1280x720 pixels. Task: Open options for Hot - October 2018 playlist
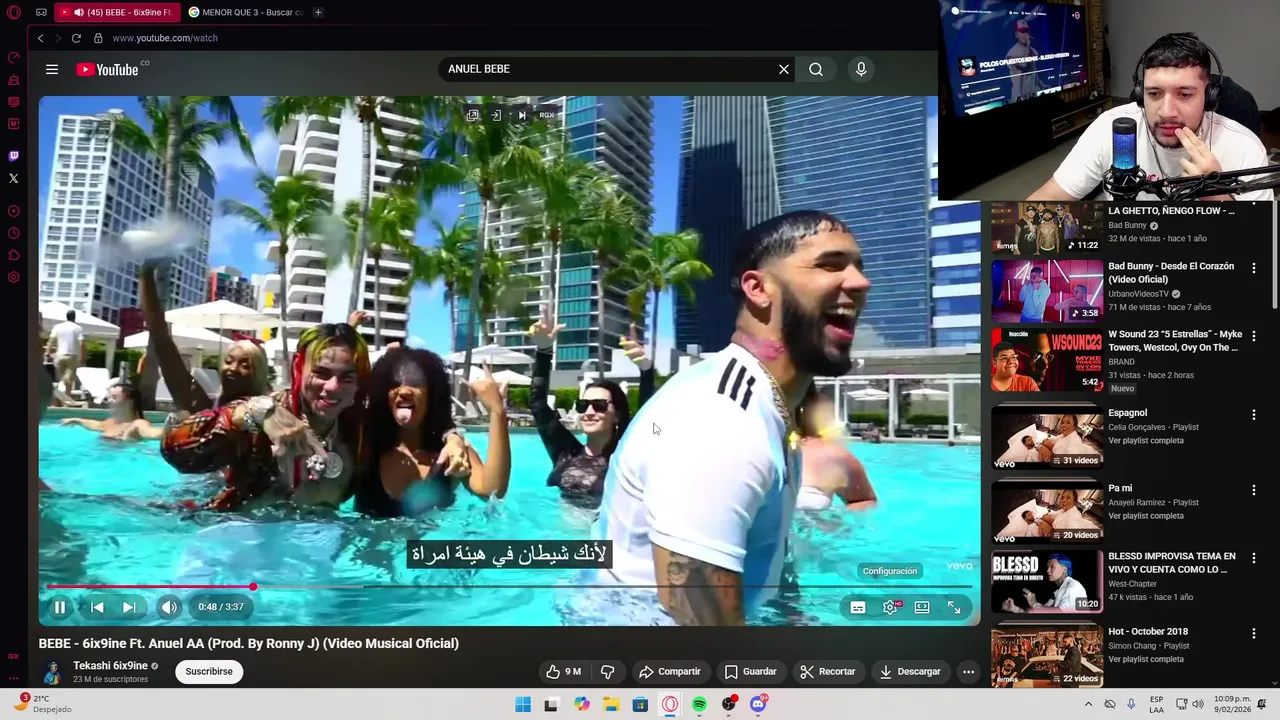[1253, 633]
